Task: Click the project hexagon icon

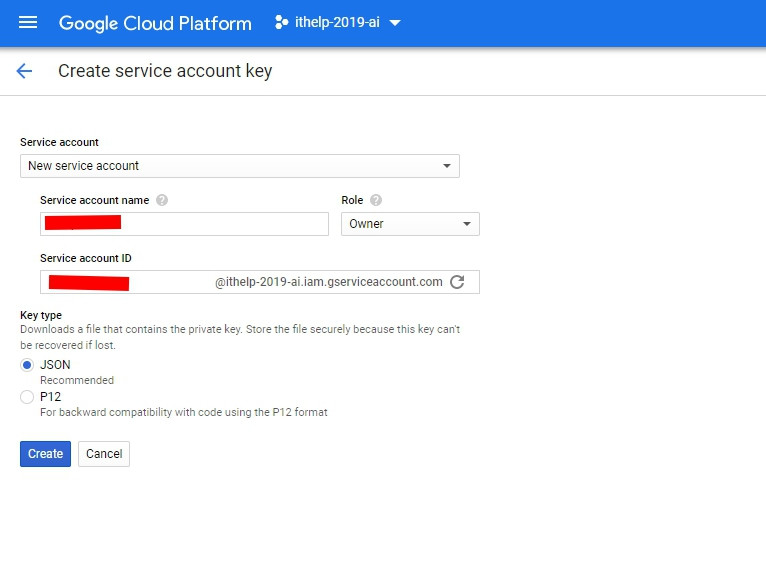Action: pyautogui.click(x=281, y=22)
